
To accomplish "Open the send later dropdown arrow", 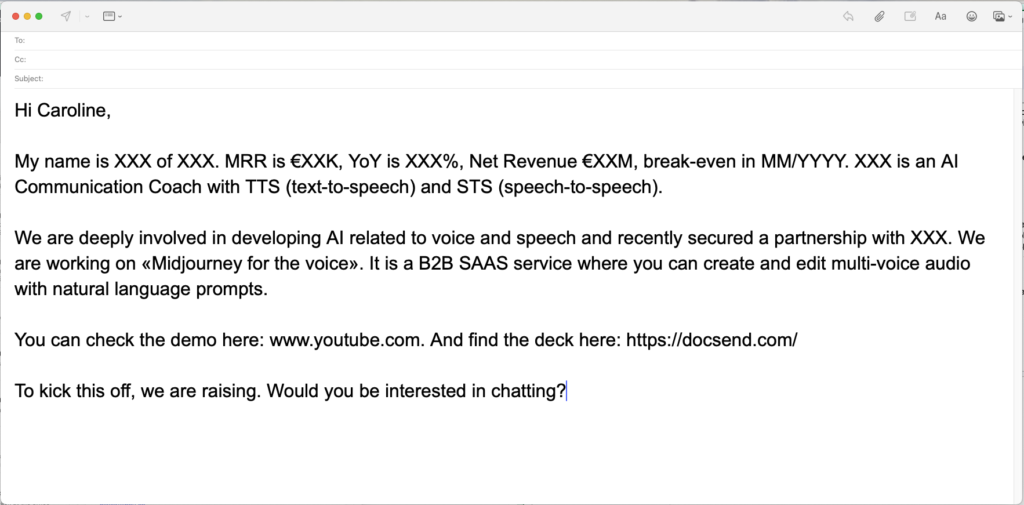I will tap(86, 16).
